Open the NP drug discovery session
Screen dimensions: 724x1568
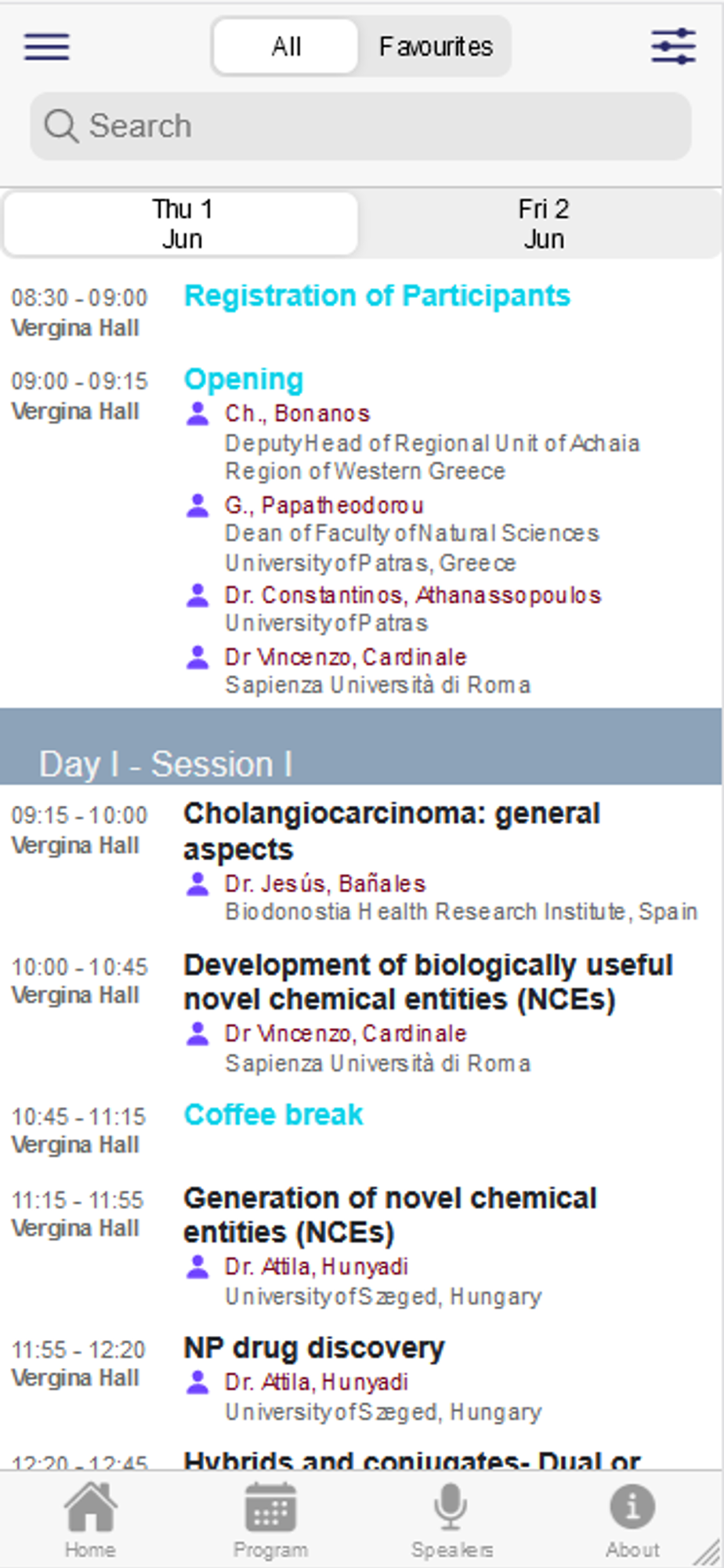coord(314,1348)
